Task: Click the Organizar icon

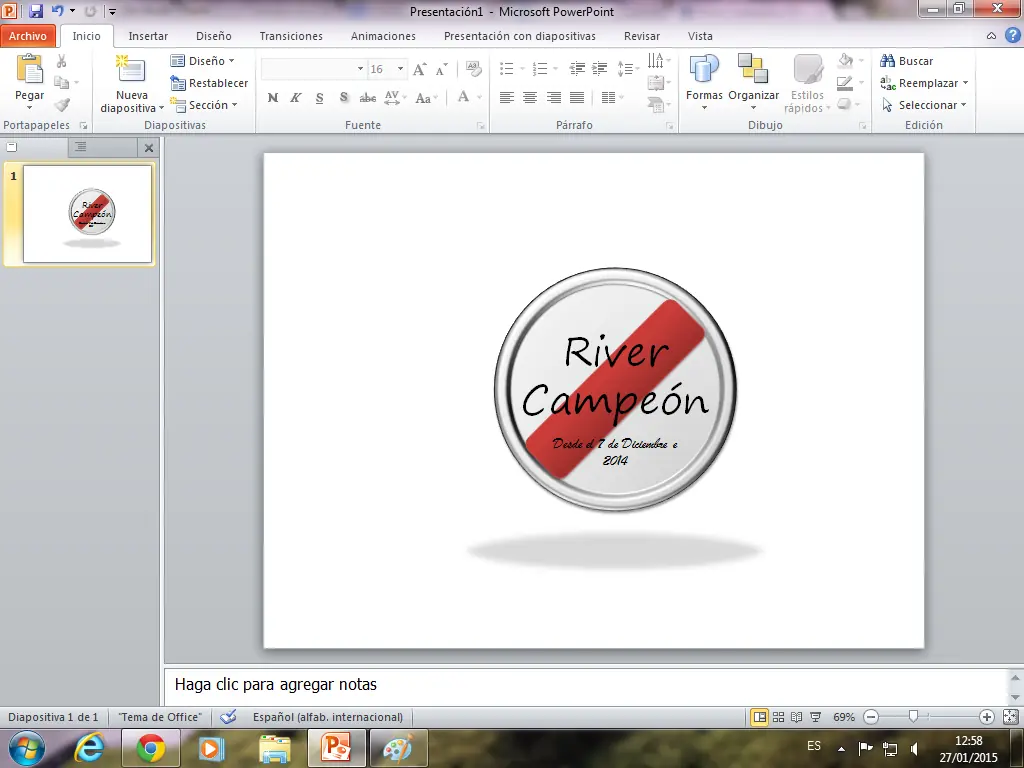Action: point(753,68)
